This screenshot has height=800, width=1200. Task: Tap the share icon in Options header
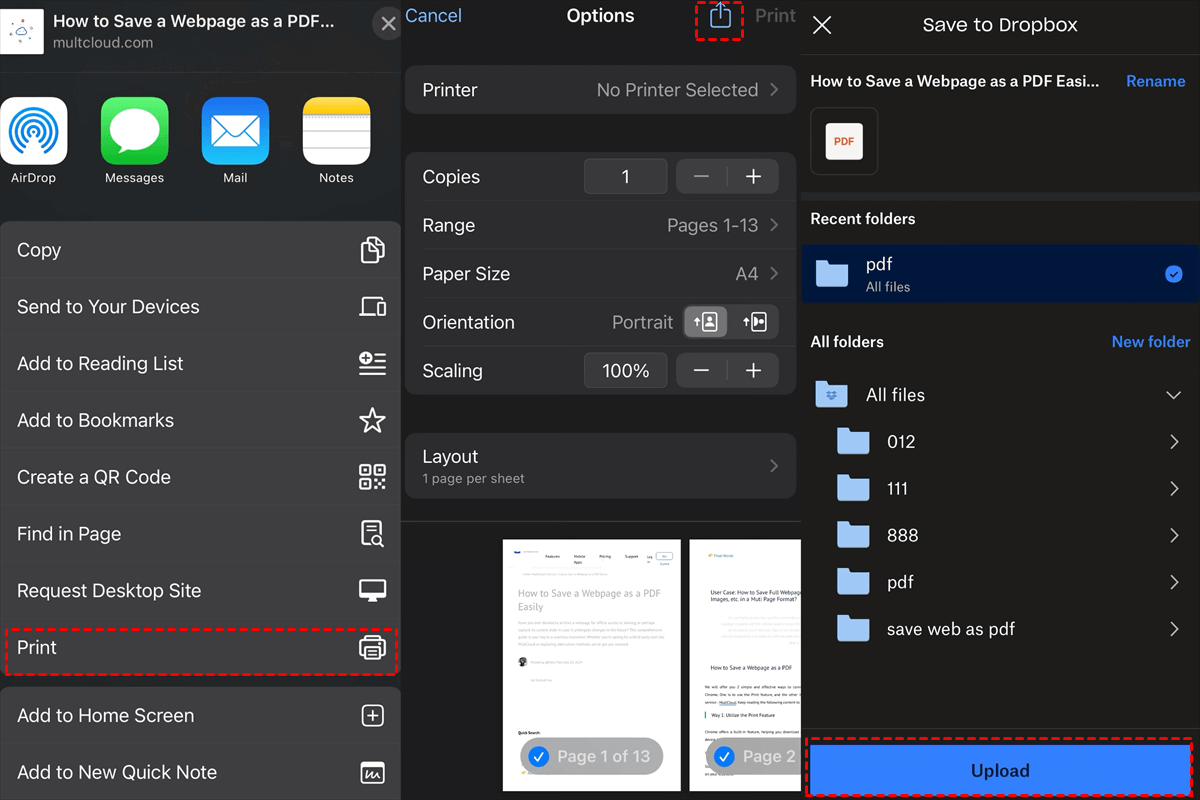720,17
